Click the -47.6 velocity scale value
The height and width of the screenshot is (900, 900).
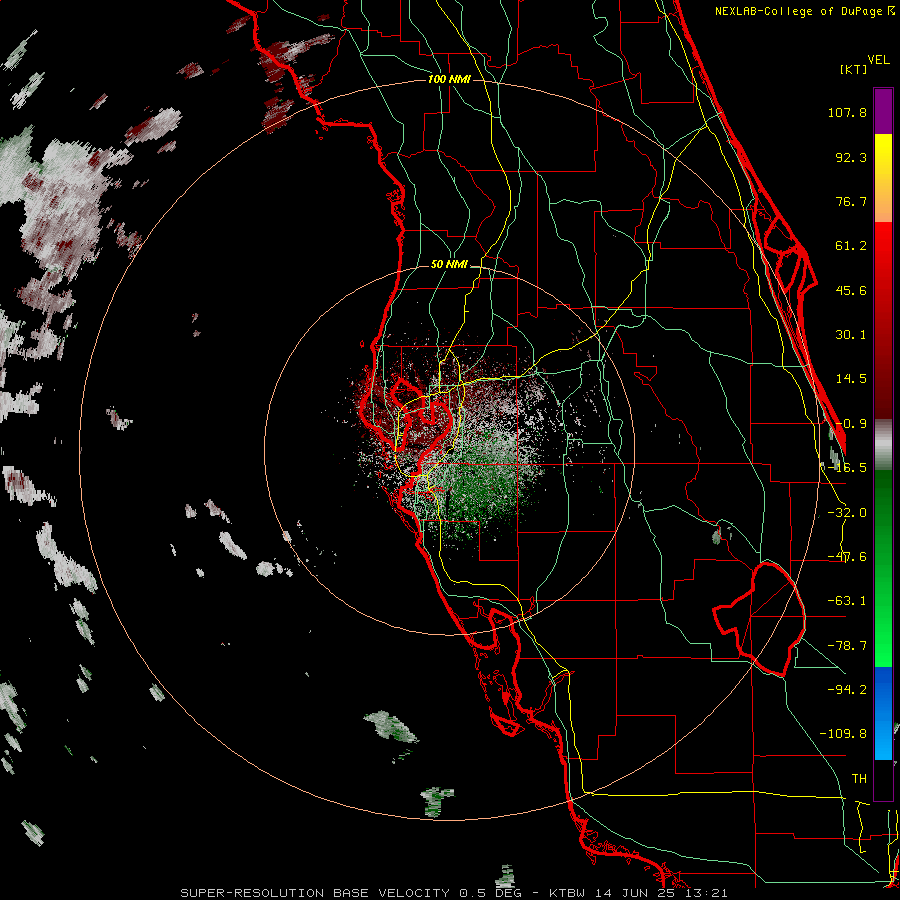tap(847, 557)
